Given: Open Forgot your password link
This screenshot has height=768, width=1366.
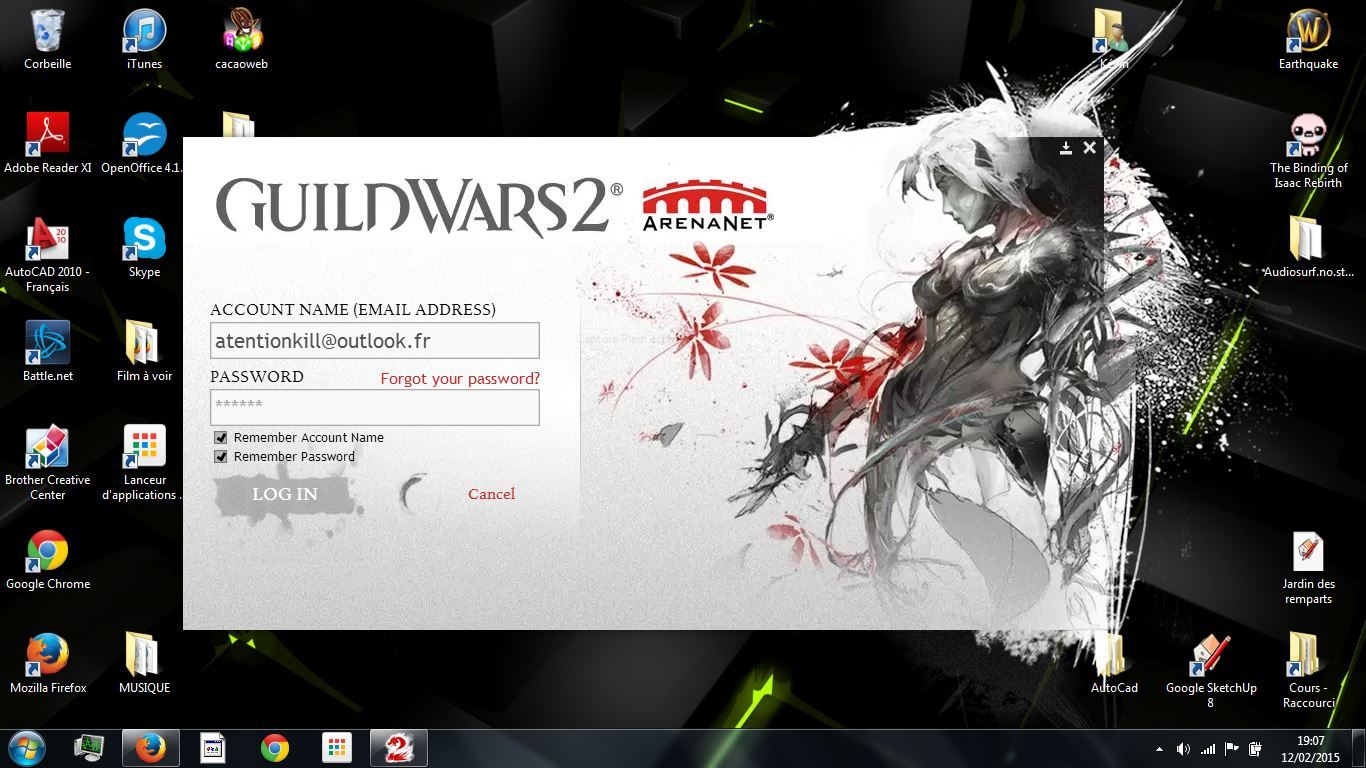Looking at the screenshot, I should click(x=460, y=378).
